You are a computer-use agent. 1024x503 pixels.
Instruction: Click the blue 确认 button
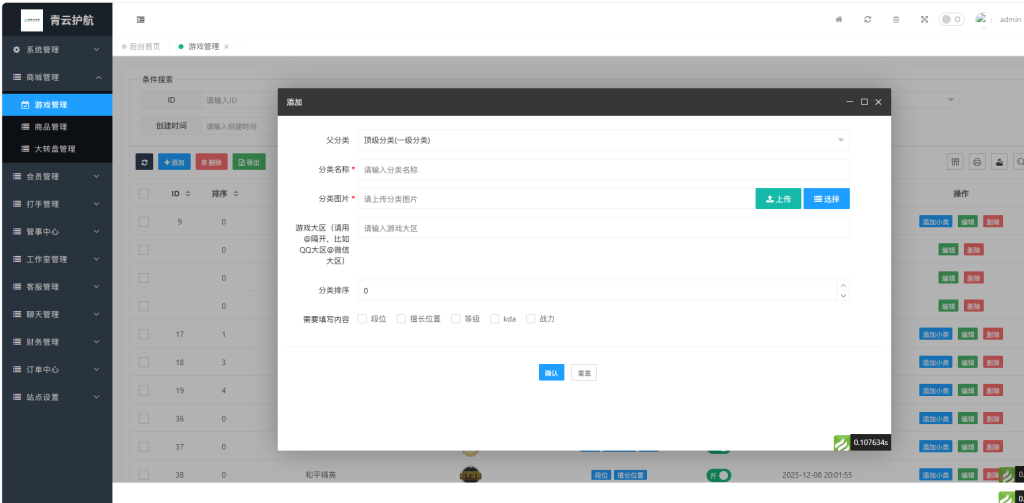(551, 372)
